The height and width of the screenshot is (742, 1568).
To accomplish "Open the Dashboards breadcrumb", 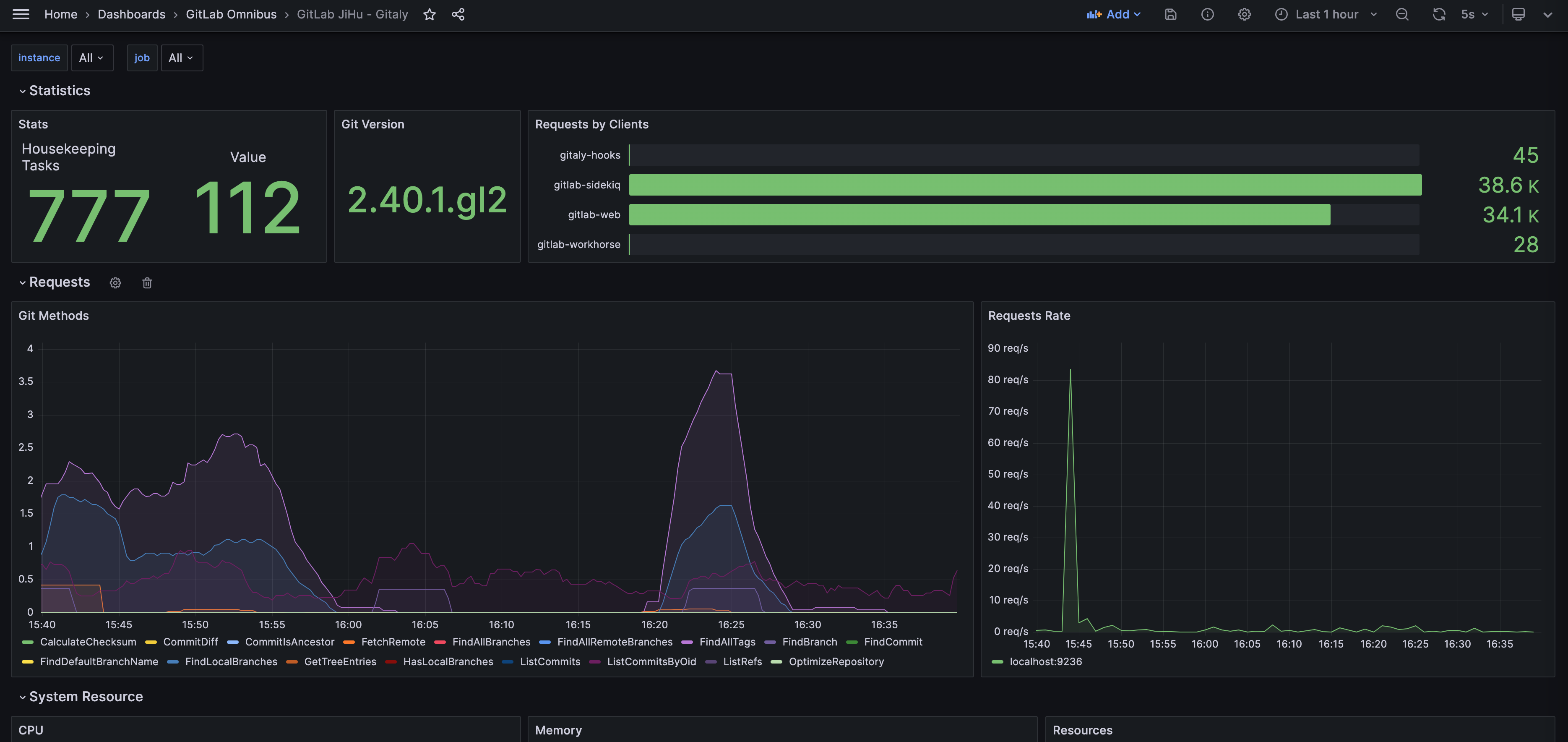I will [131, 14].
